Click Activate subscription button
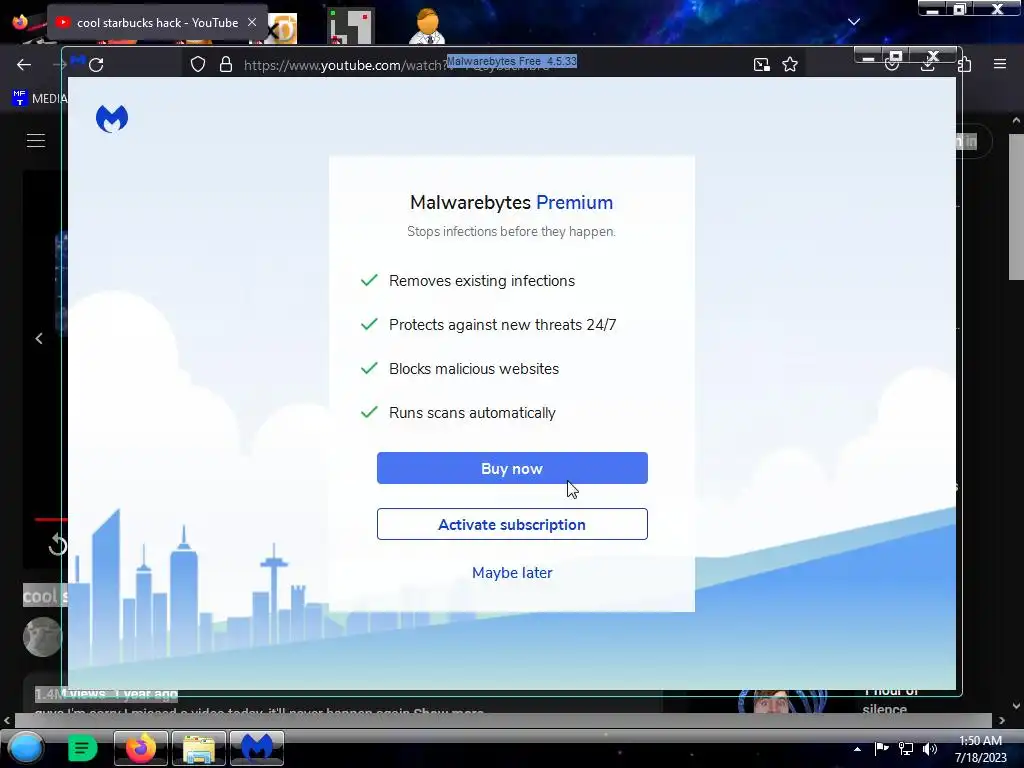The height and width of the screenshot is (768, 1024). [x=512, y=524]
